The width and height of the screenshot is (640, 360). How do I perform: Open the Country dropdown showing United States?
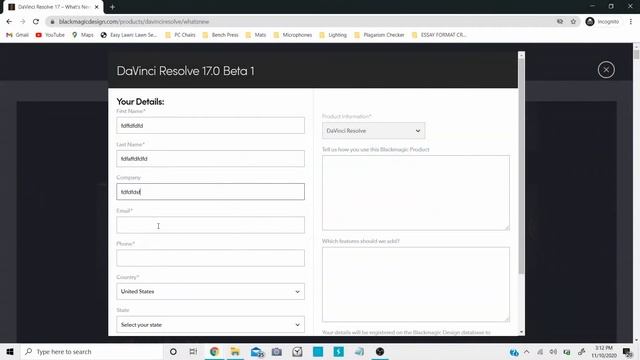pos(210,291)
